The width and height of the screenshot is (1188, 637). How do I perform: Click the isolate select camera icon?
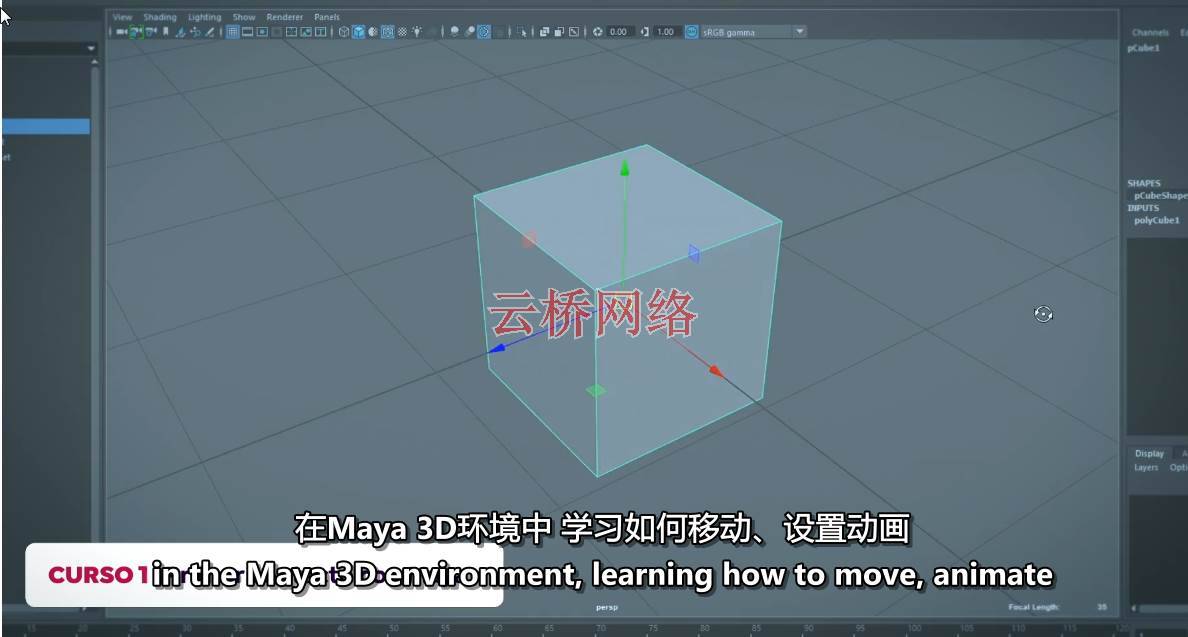521,31
